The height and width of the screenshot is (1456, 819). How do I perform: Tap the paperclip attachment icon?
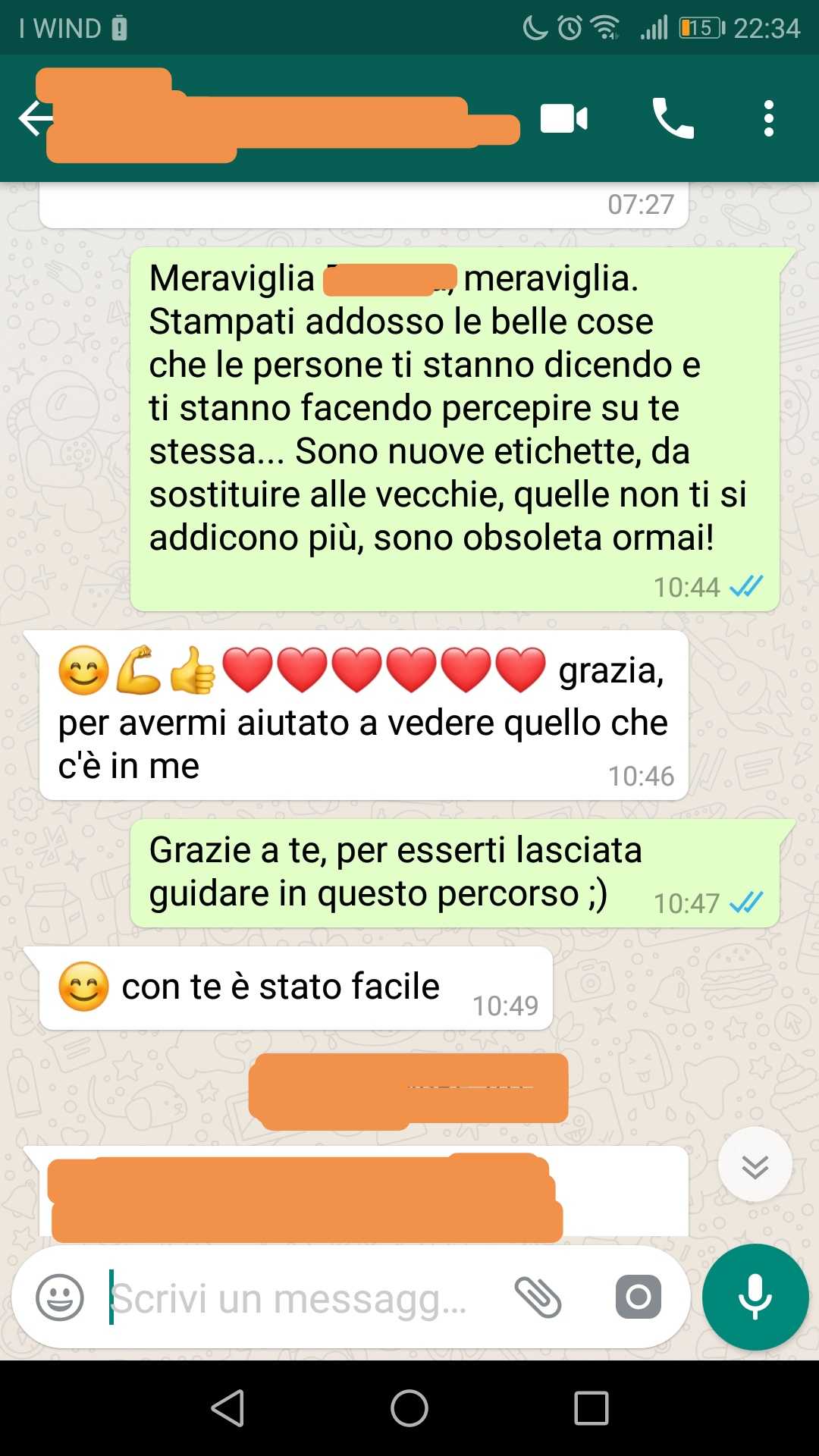[x=538, y=1297]
